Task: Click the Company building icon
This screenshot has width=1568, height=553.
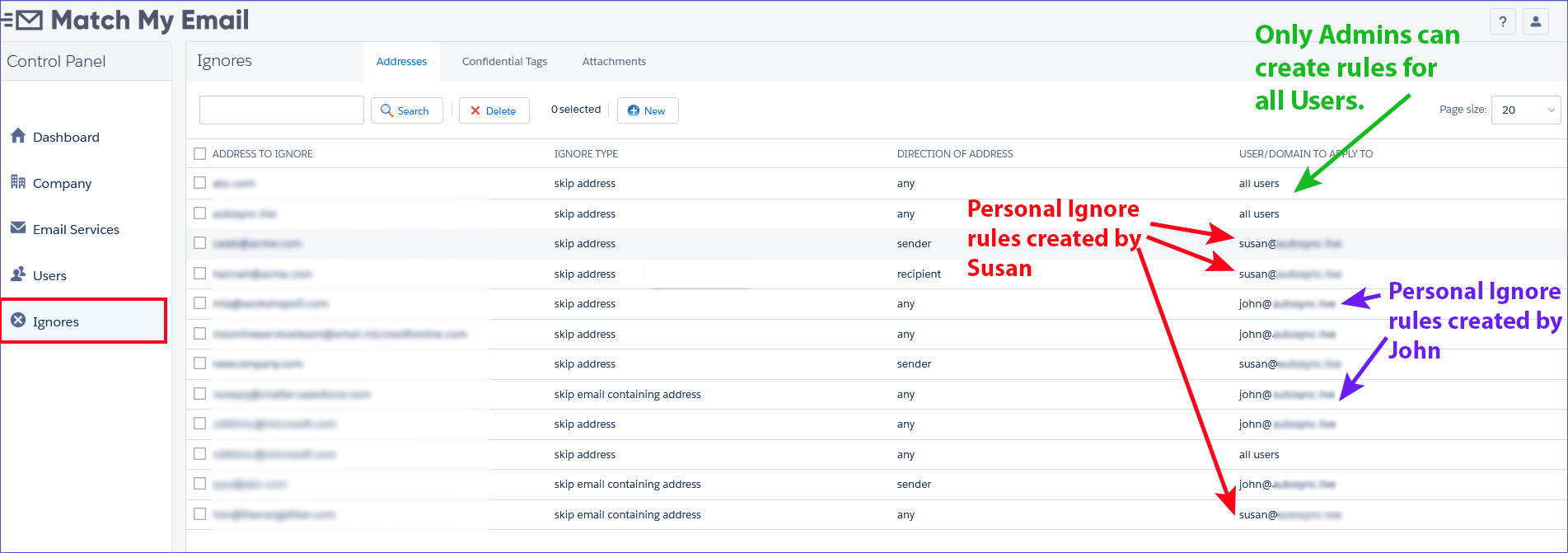Action: [18, 182]
